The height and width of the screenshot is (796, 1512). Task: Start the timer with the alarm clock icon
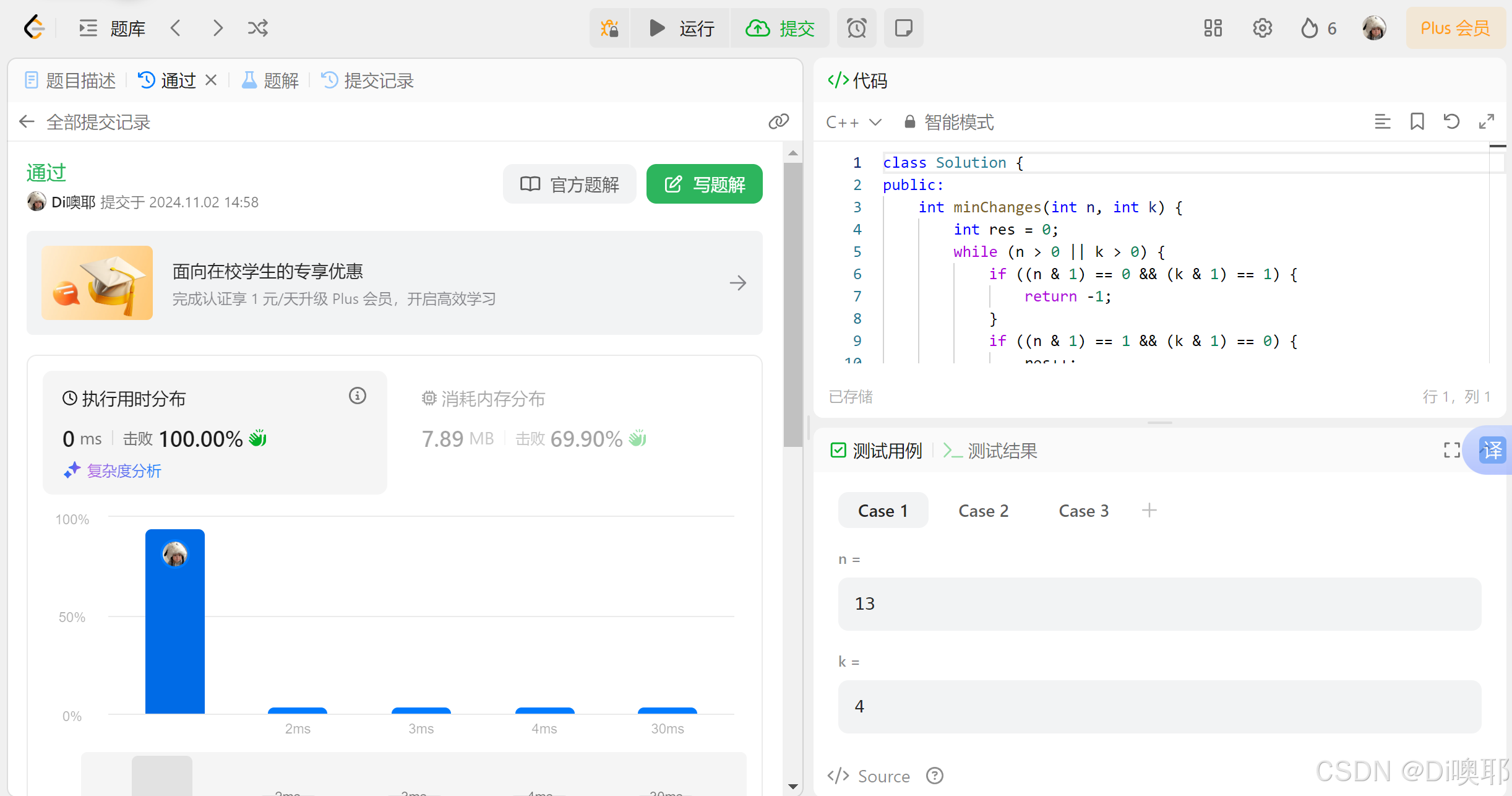(x=856, y=28)
